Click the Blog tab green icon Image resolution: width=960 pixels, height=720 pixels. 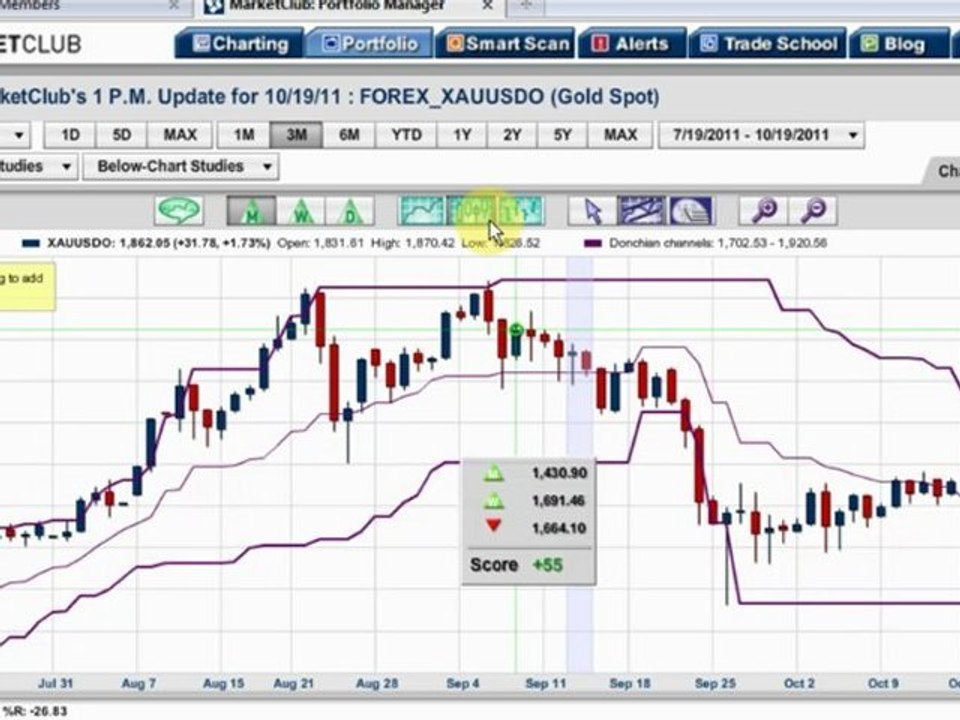(869, 43)
